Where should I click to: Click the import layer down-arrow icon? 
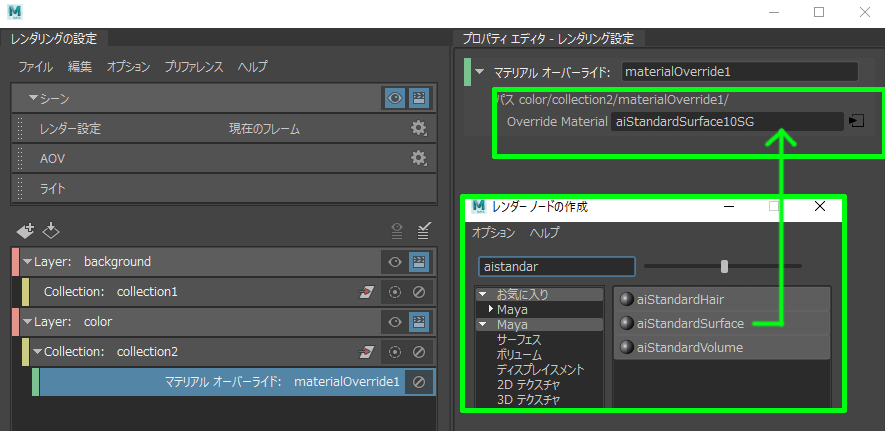(x=51, y=230)
